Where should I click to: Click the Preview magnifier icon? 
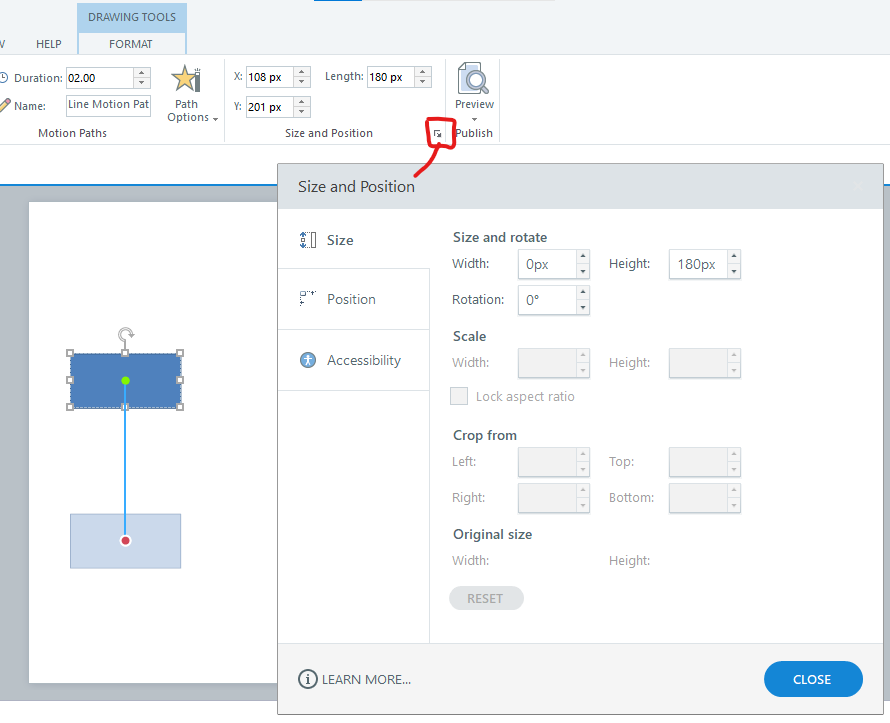tap(474, 78)
